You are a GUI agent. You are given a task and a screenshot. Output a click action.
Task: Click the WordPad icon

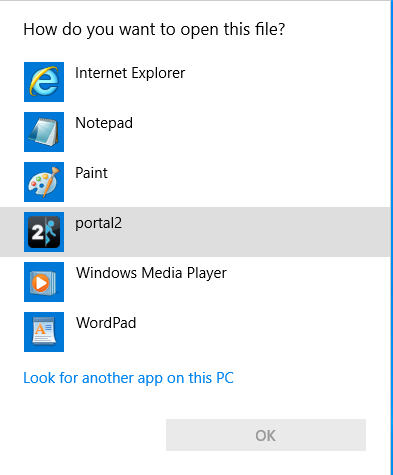44,332
